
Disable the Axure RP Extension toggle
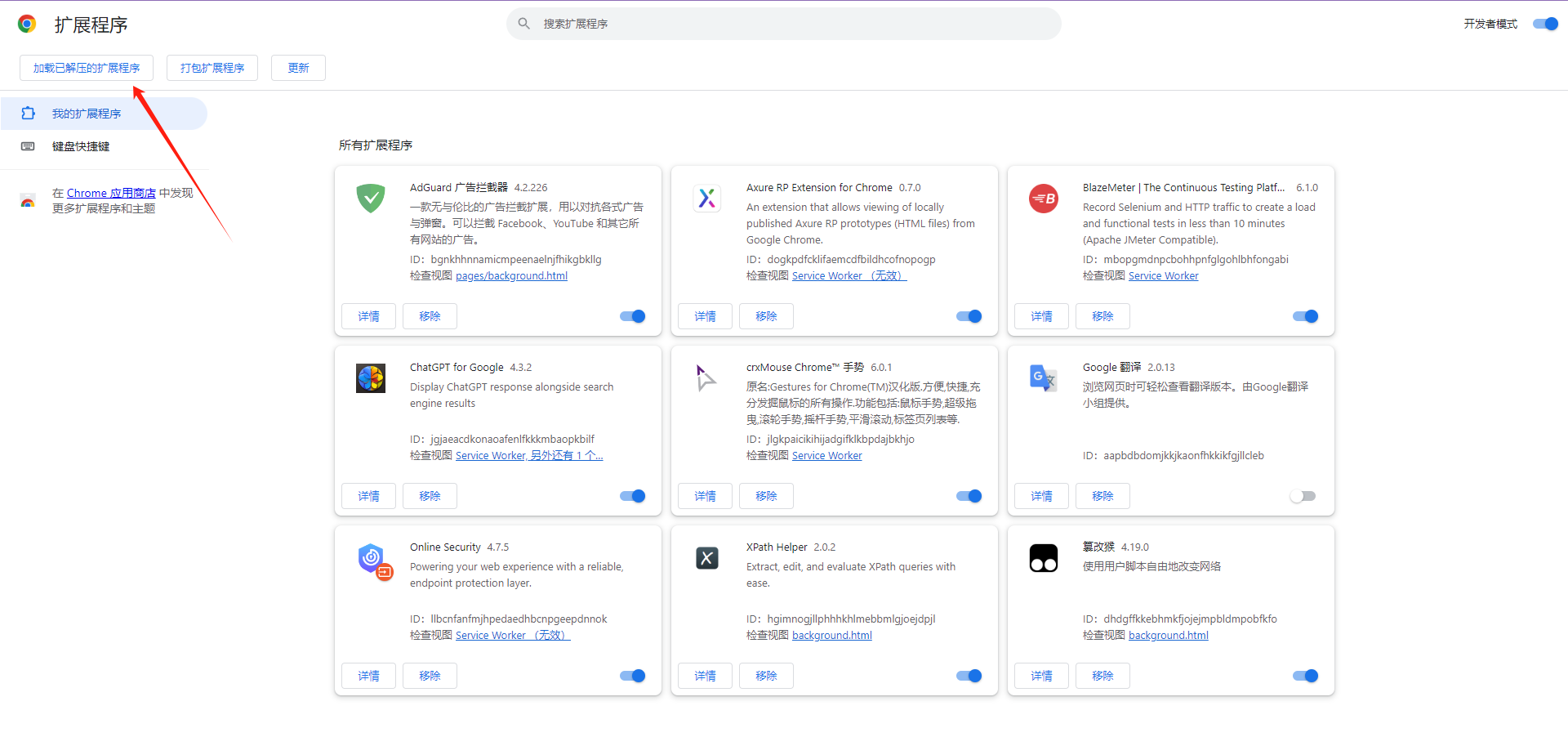969,316
